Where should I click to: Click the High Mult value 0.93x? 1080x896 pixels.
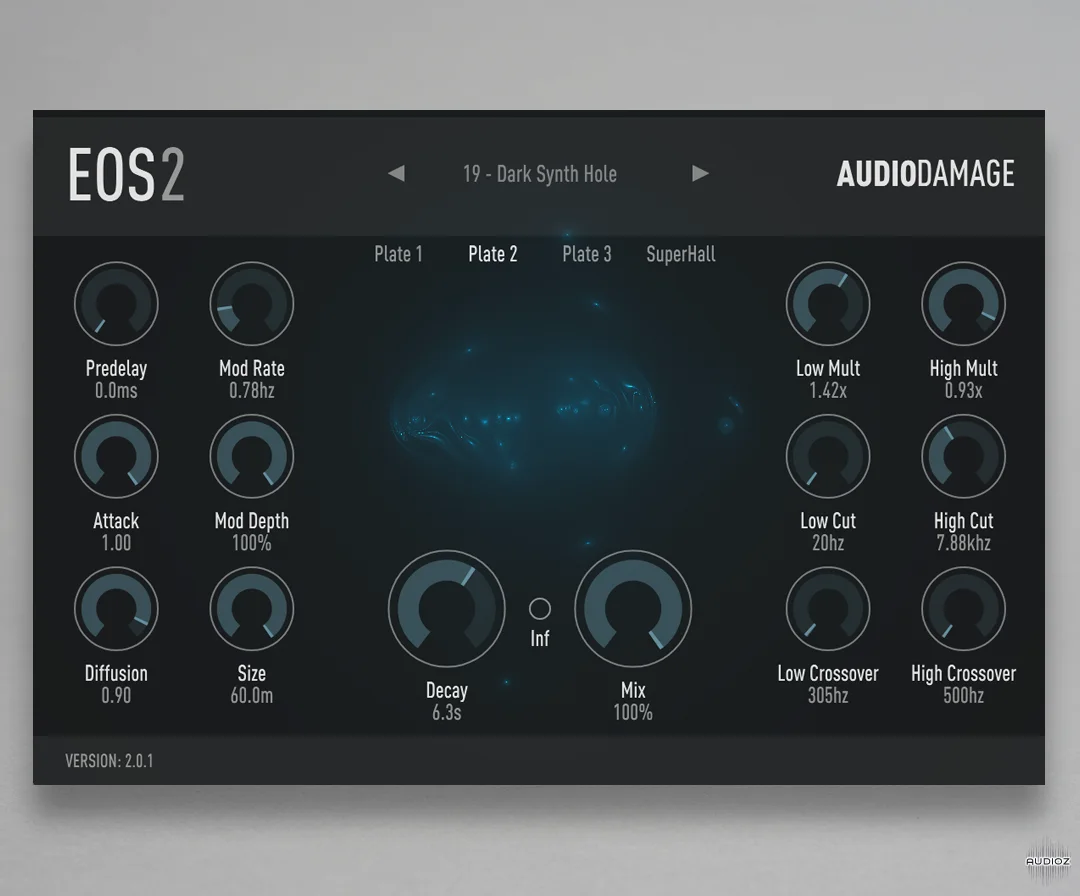pyautogui.click(x=964, y=391)
